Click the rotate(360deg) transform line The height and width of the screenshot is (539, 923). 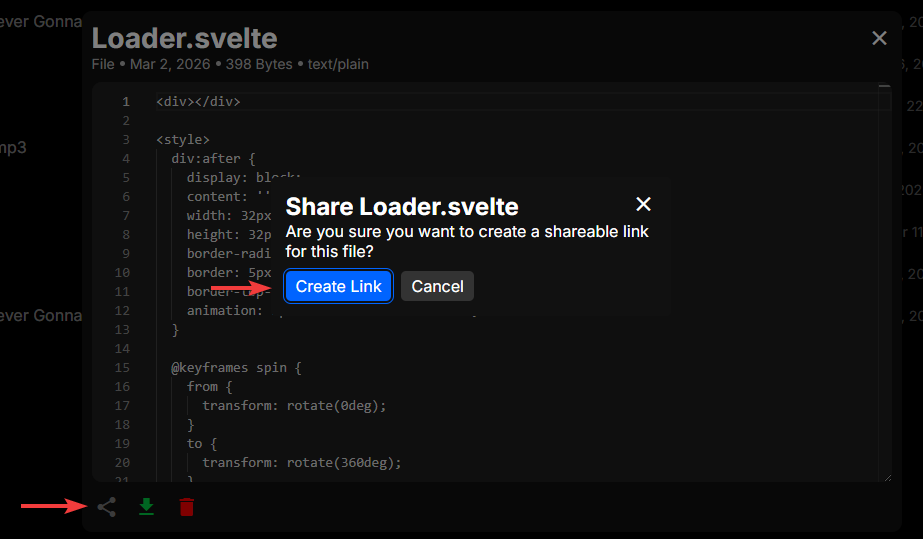tap(301, 462)
